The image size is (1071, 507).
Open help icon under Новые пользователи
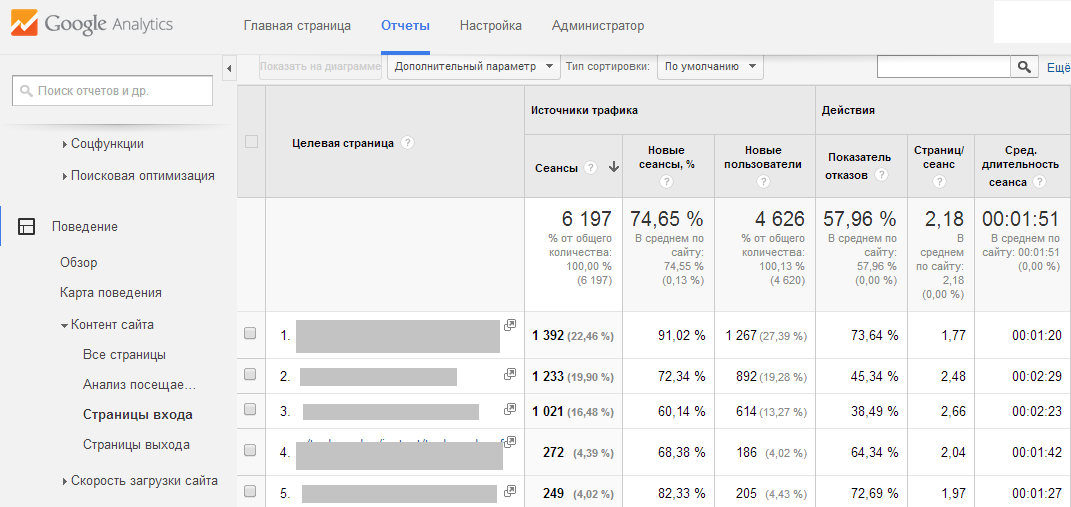(x=764, y=182)
